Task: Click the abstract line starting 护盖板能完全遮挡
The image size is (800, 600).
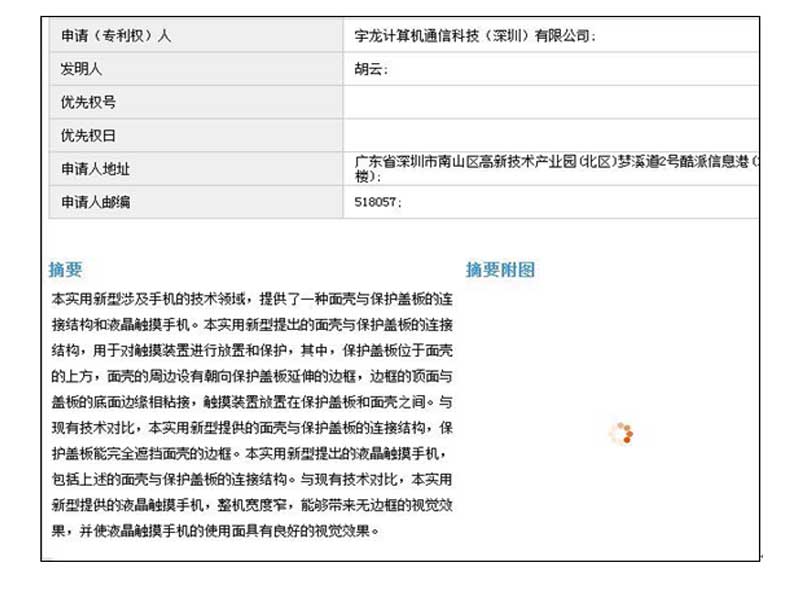Action: click(x=249, y=454)
